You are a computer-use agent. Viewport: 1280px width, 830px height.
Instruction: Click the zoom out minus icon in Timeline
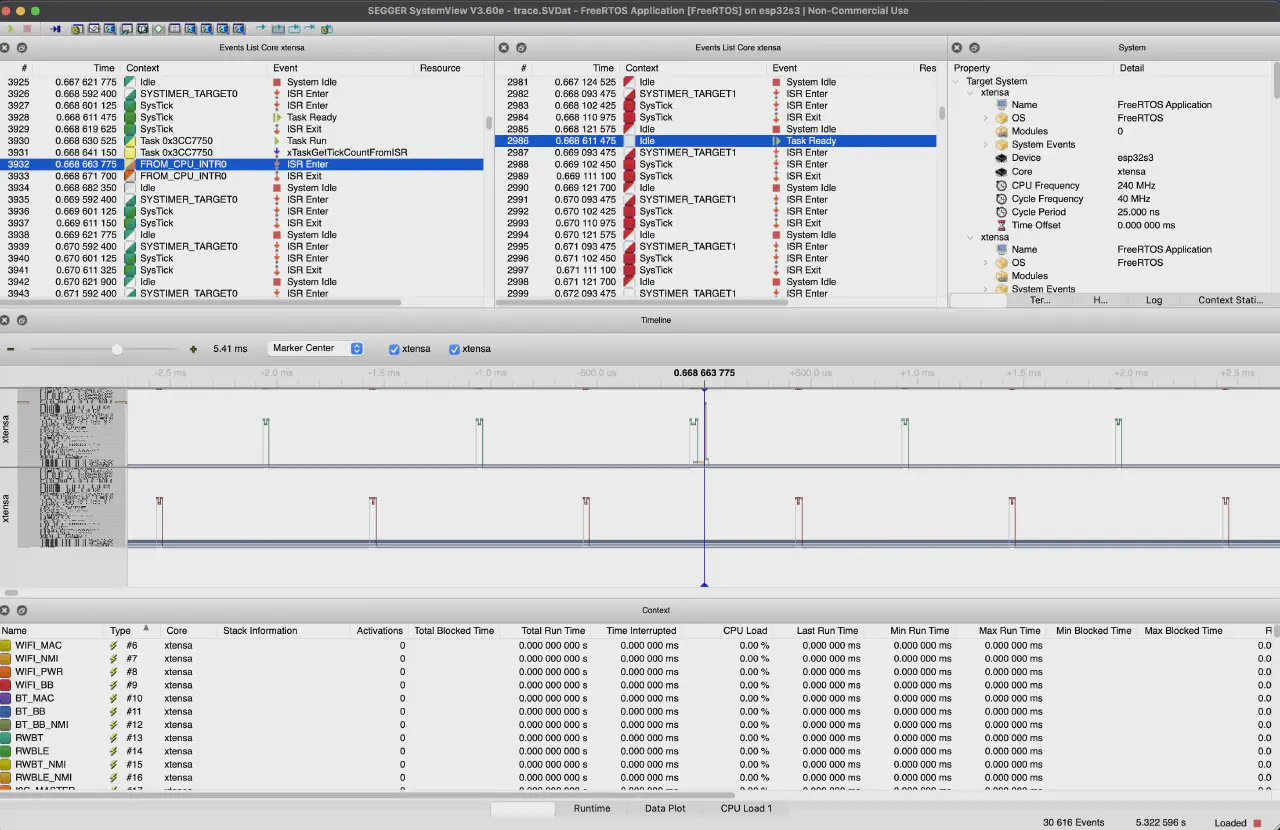(x=11, y=349)
